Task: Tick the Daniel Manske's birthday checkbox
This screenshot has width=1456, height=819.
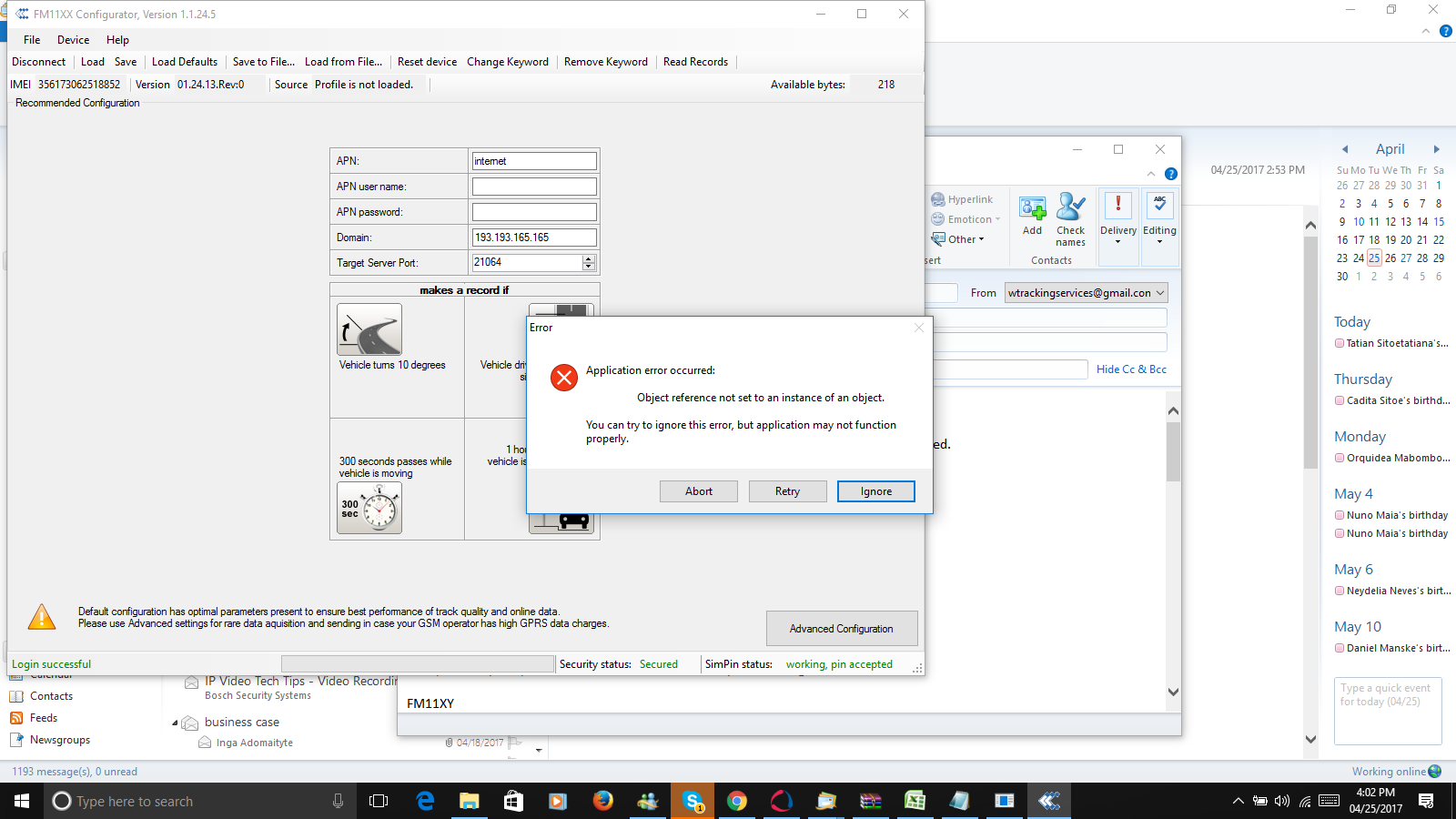Action: pos(1340,648)
